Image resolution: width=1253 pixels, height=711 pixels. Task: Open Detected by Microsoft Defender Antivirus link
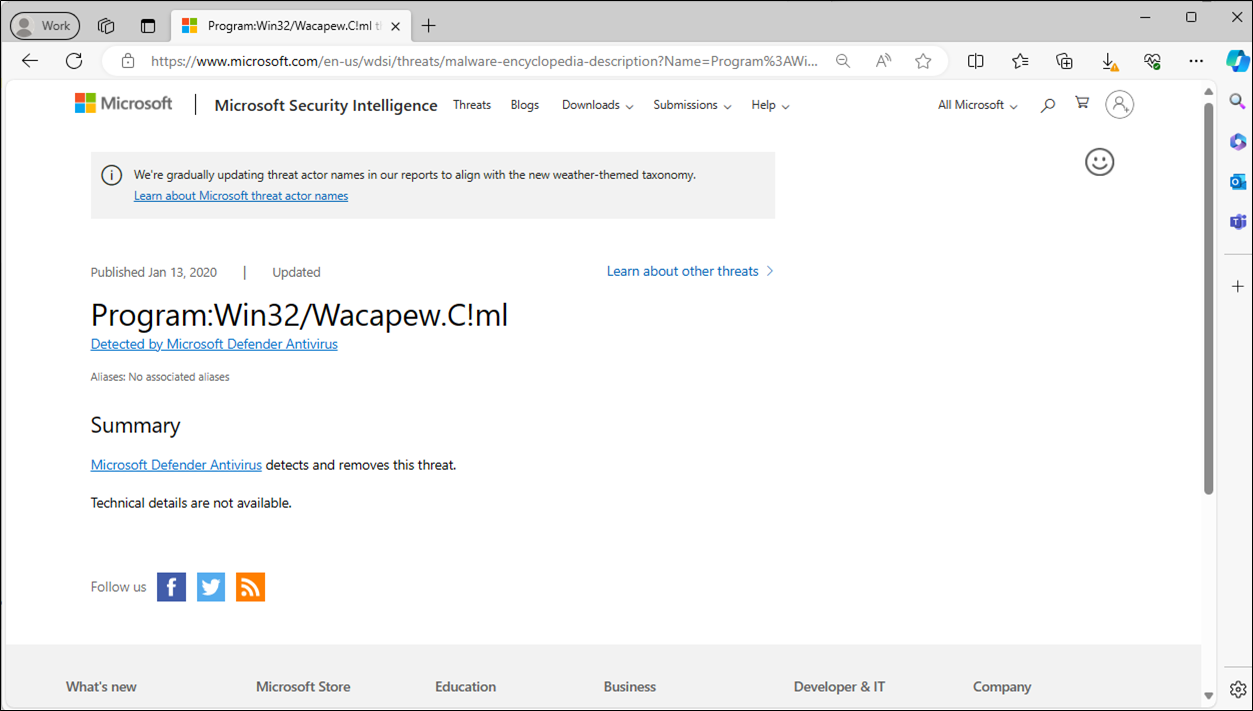point(214,344)
